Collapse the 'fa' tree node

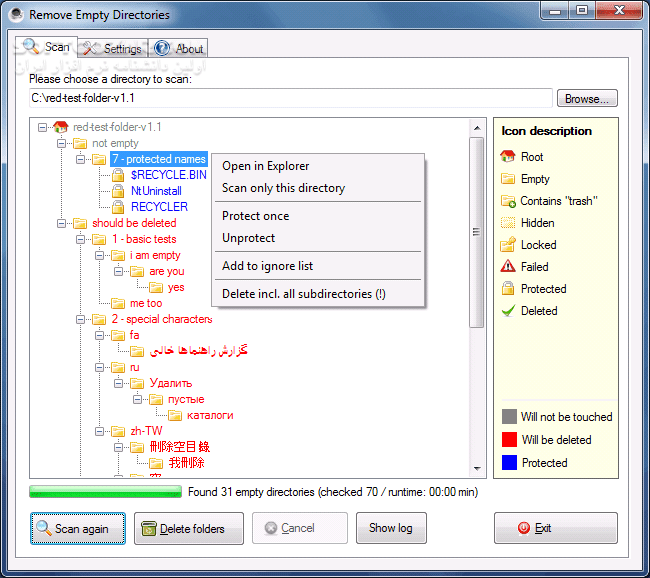point(99,335)
